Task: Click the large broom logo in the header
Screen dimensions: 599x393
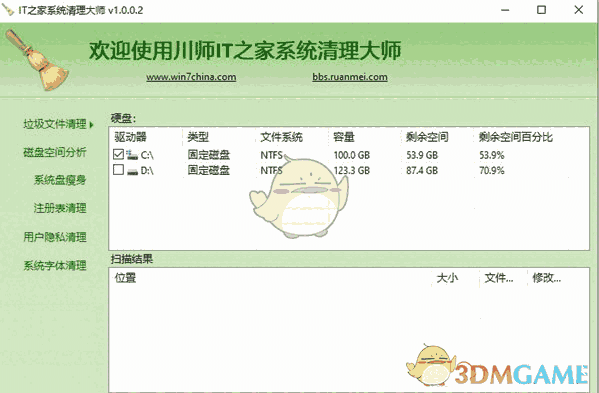Action: coord(37,60)
